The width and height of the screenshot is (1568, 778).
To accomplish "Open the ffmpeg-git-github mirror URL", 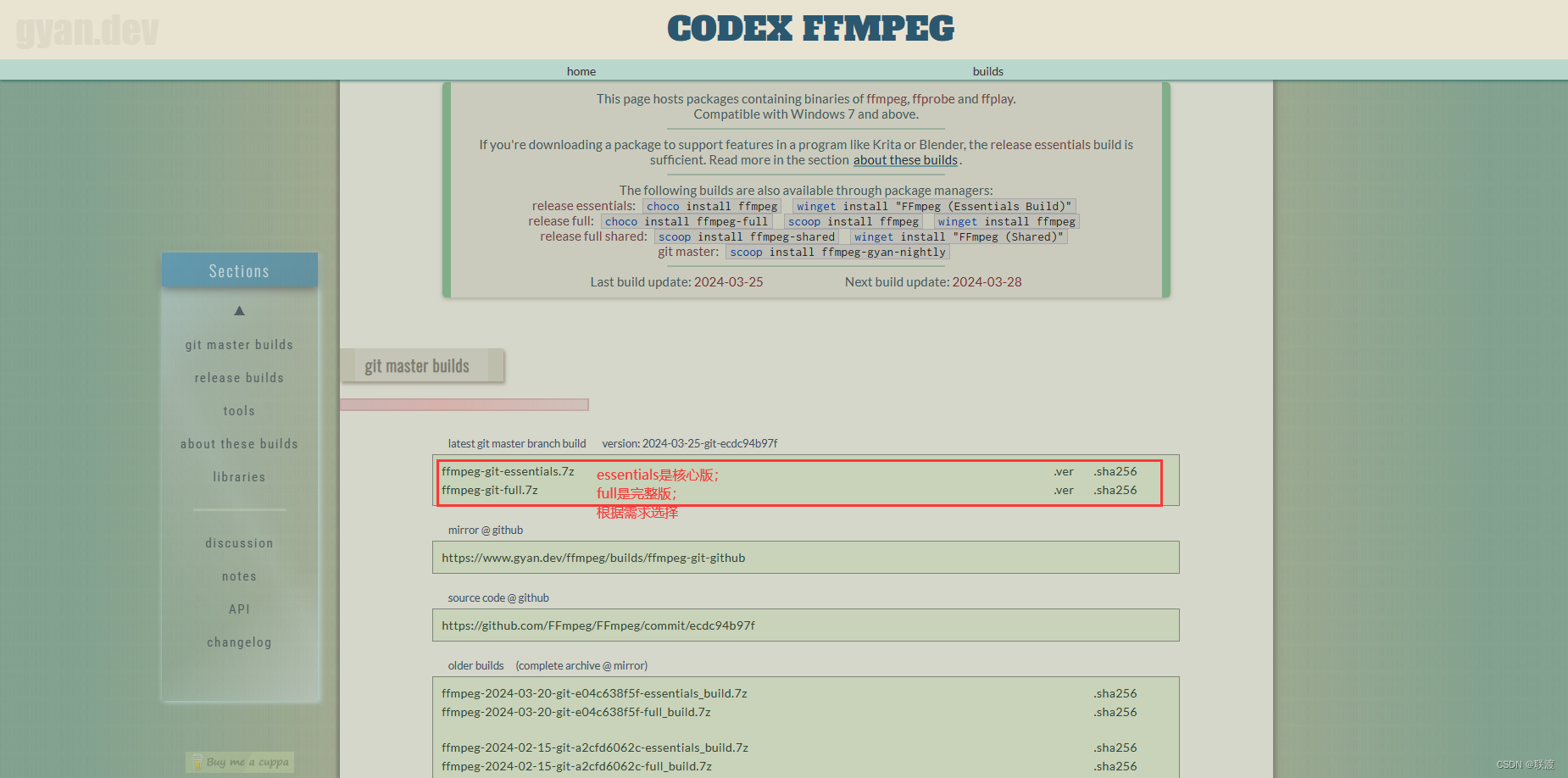I will pos(593,558).
